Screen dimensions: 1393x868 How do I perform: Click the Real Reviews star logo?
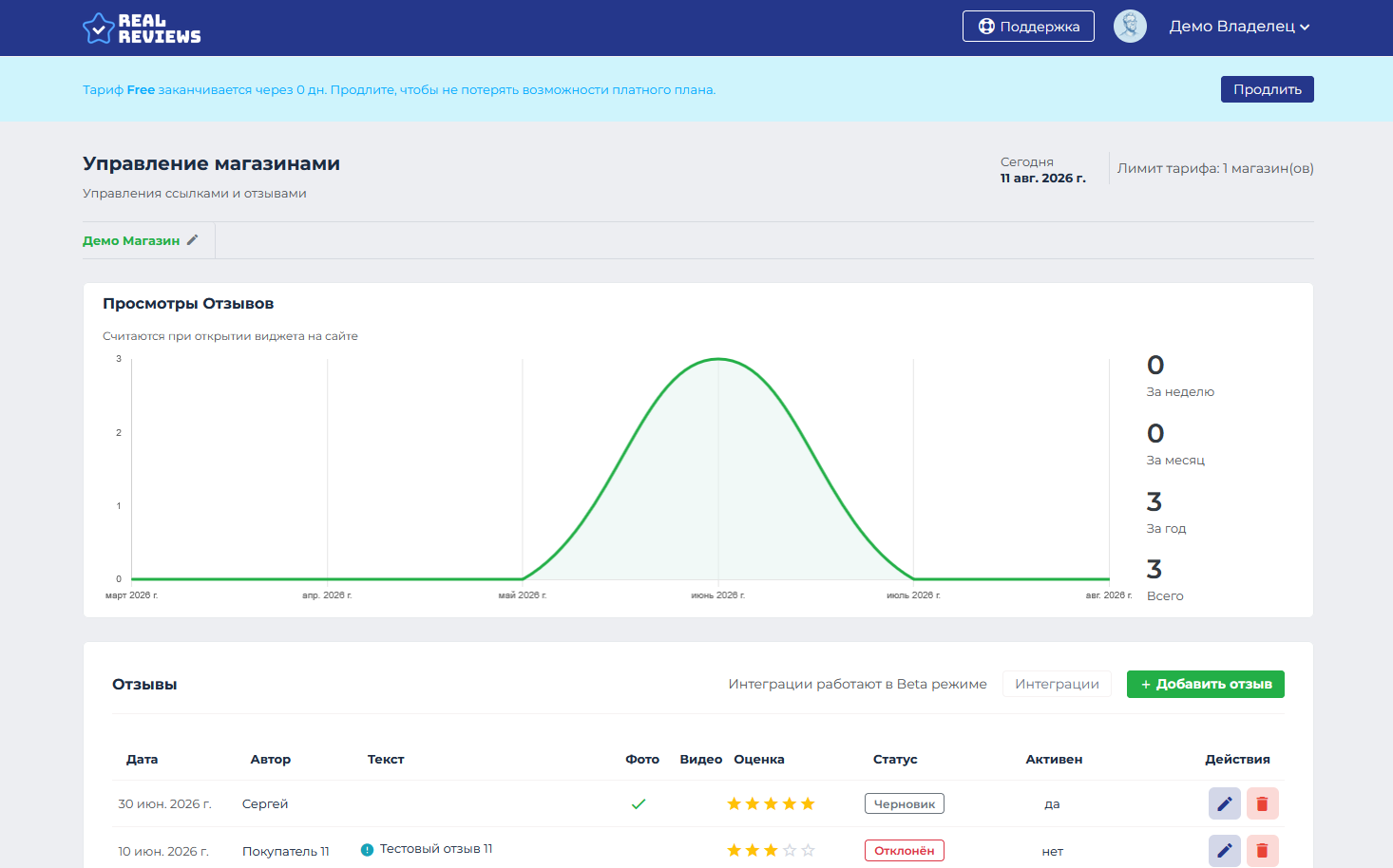point(99,28)
